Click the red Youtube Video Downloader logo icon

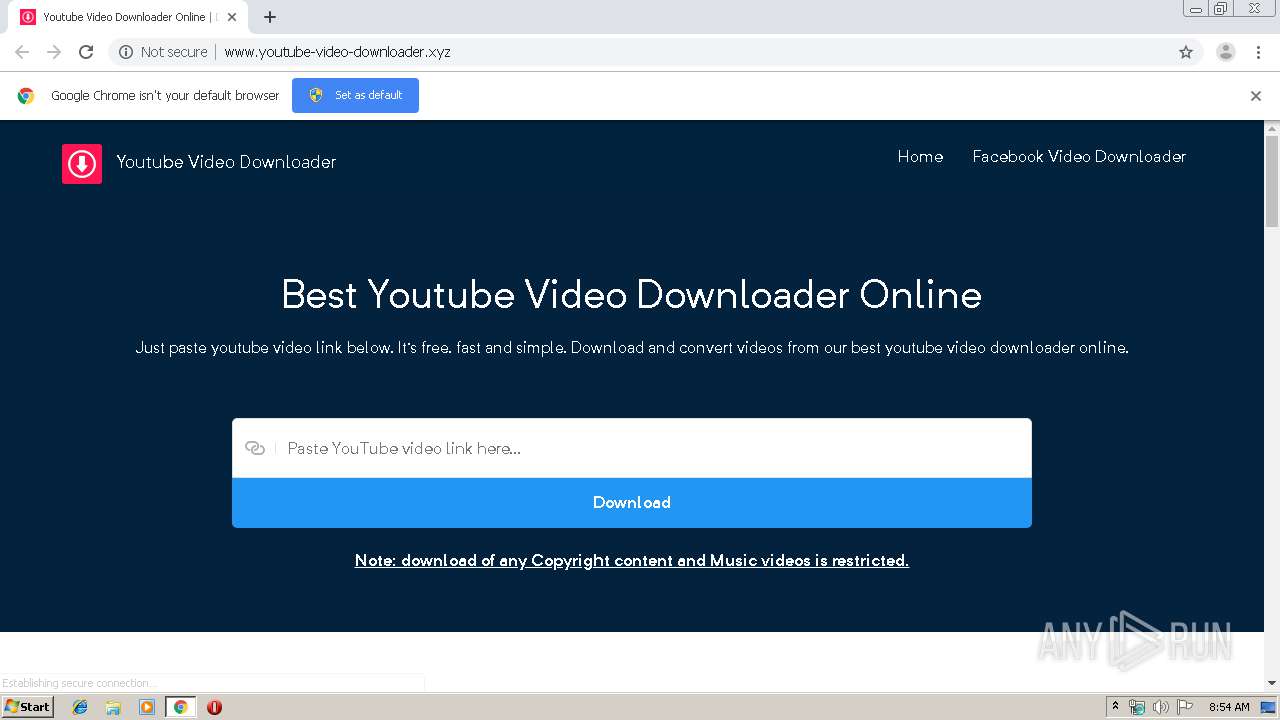pos(82,164)
